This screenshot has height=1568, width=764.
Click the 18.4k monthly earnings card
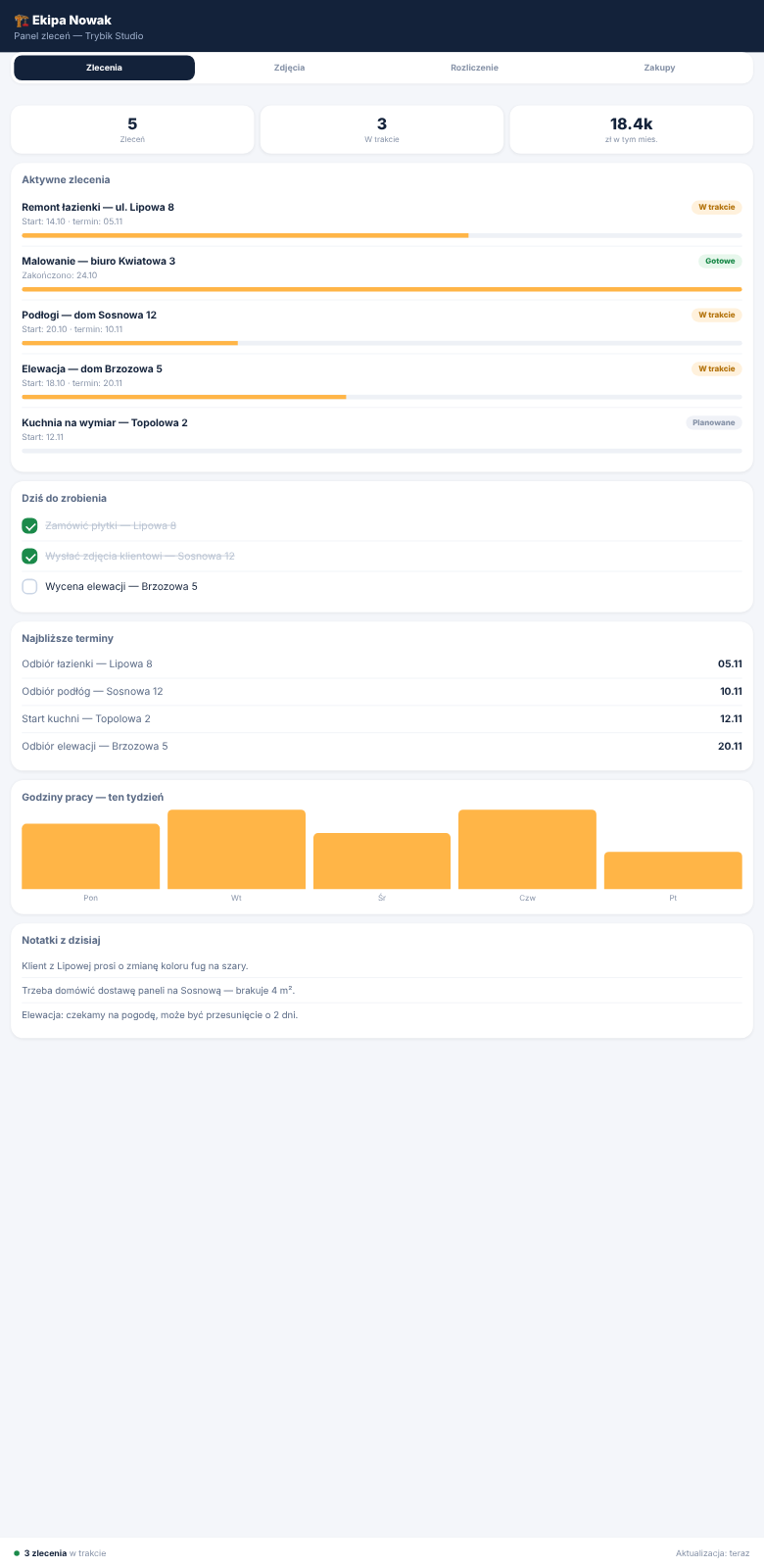click(x=631, y=129)
